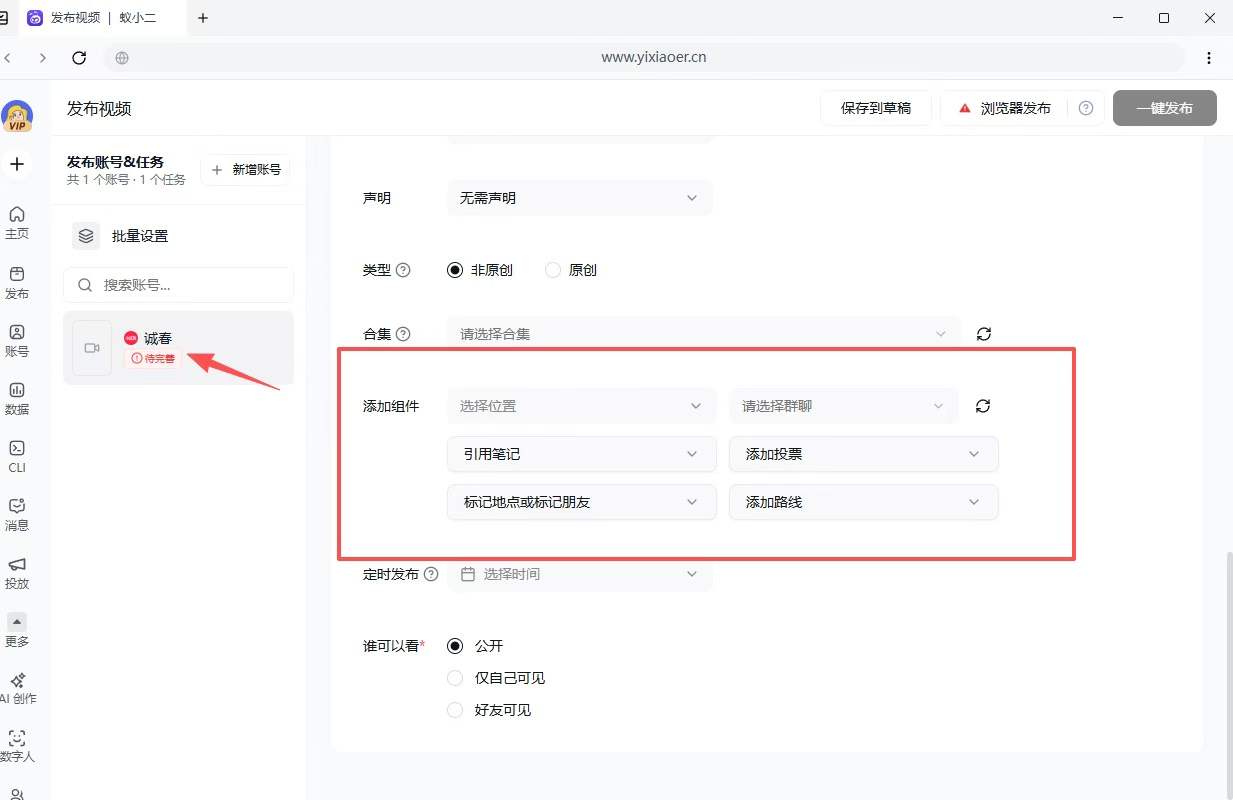Expand the 添加投票 dropdown
The width and height of the screenshot is (1233, 800).
tap(864, 454)
